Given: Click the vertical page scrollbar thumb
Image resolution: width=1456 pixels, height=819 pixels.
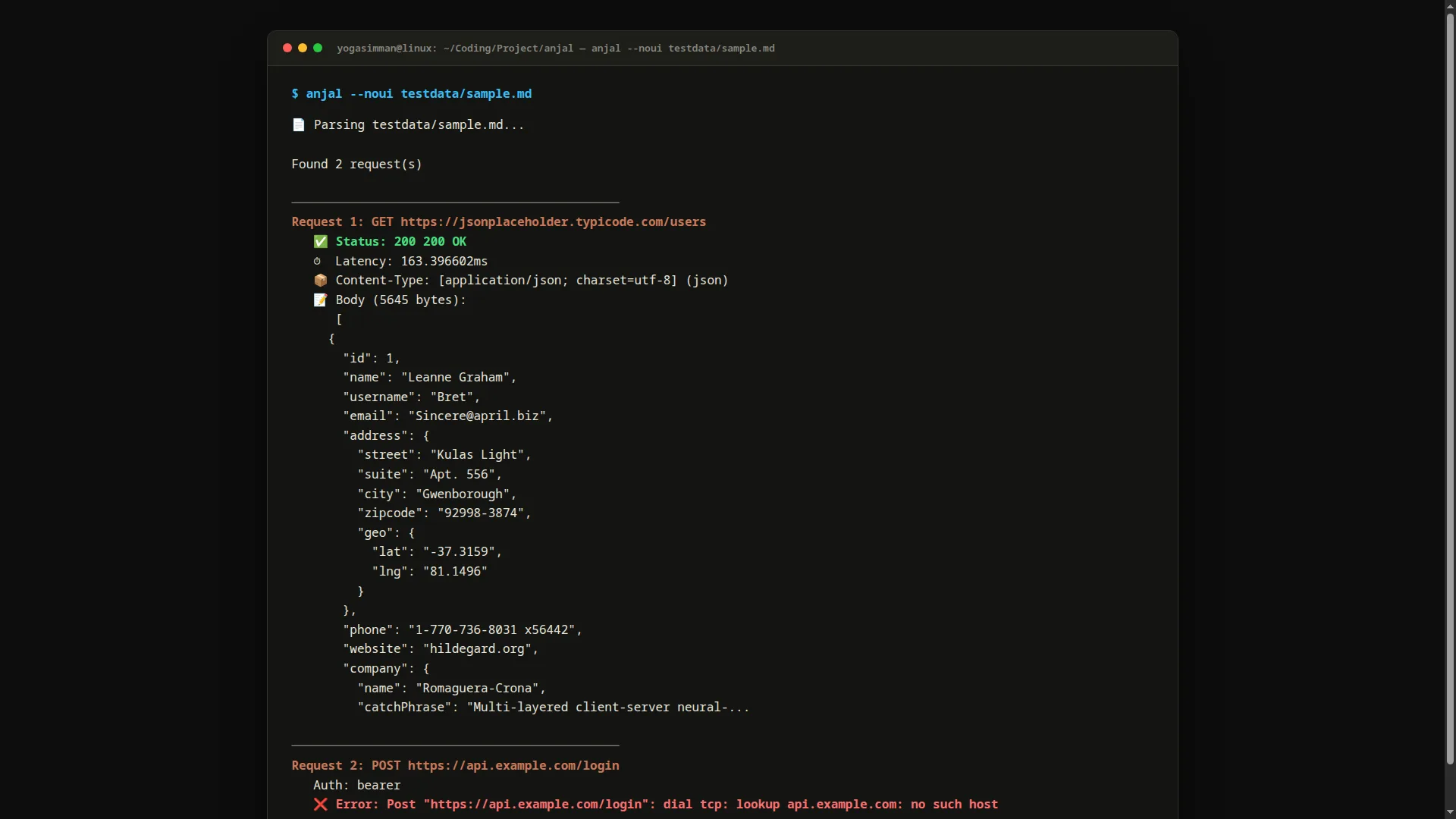Looking at the screenshot, I should point(1450,388).
